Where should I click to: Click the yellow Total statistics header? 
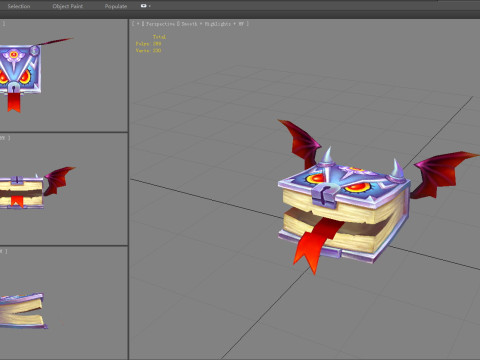click(x=159, y=37)
